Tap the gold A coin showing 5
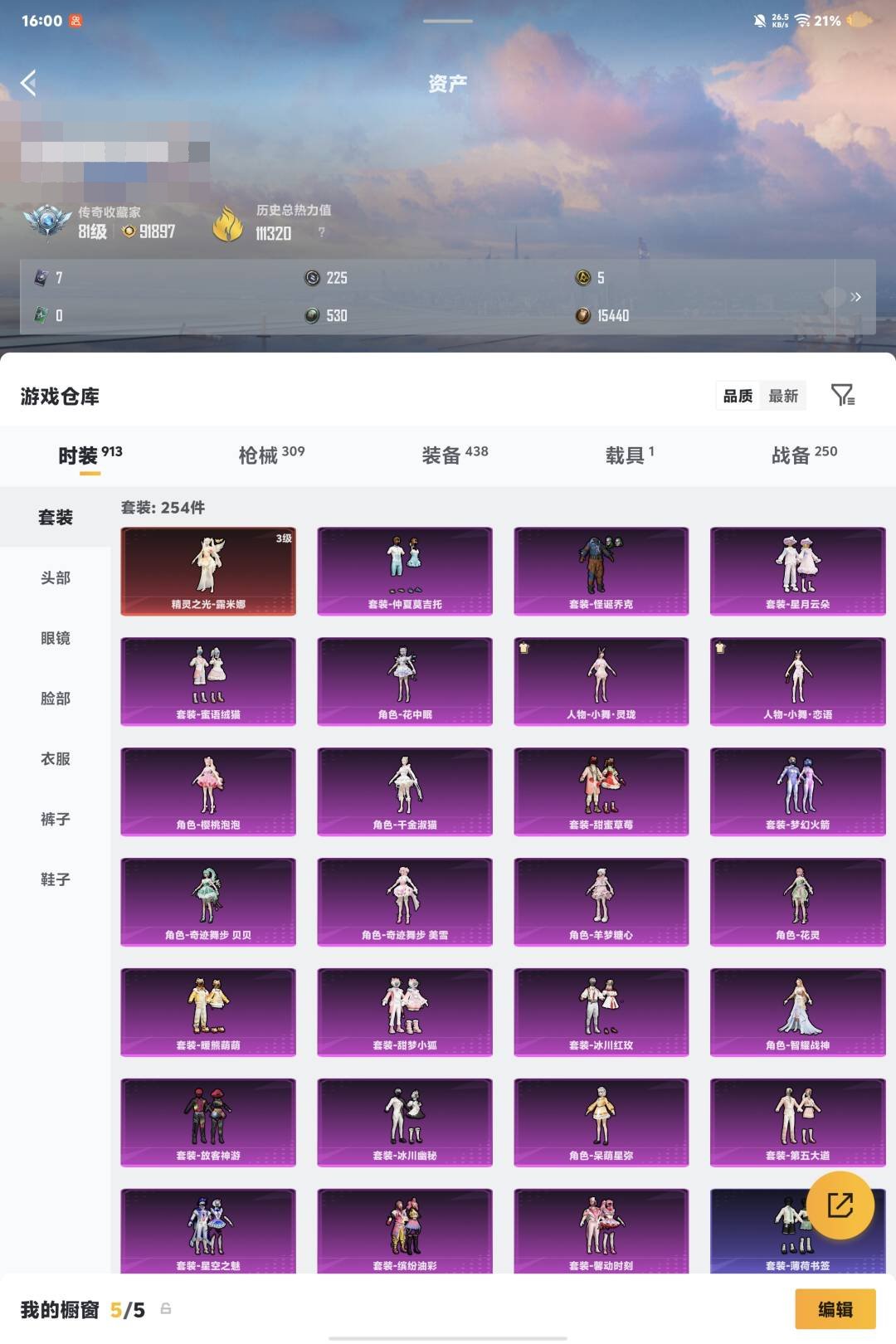The image size is (896, 1344). pos(583,278)
